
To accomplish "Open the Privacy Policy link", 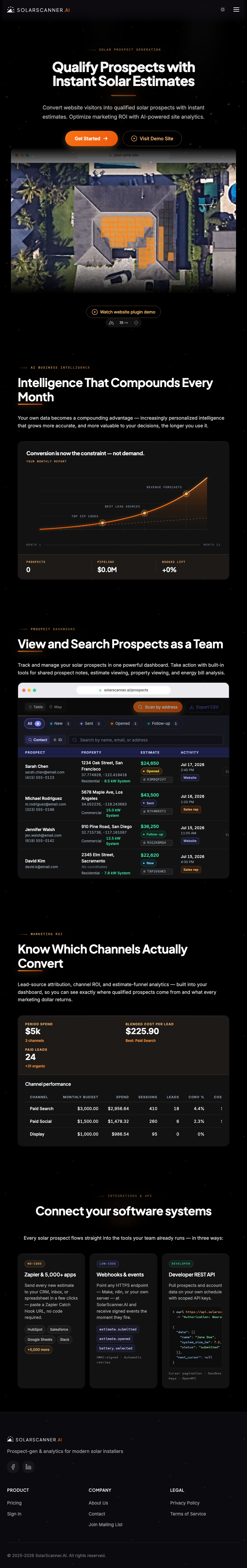I will (185, 1502).
